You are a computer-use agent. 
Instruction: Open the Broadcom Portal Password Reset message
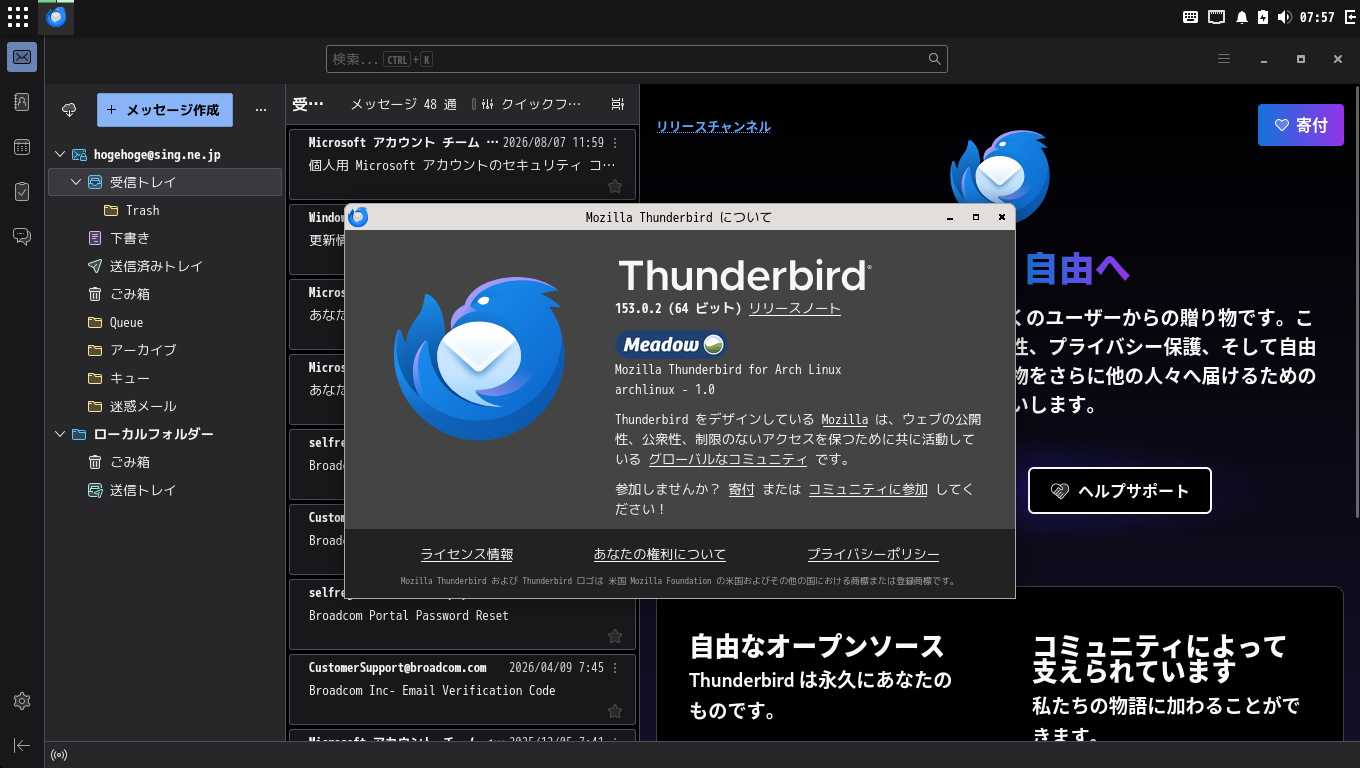[x=462, y=615]
